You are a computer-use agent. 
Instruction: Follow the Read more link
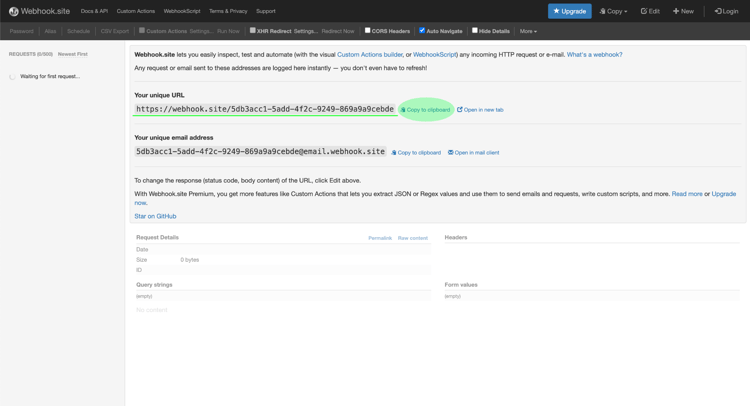[x=687, y=194]
